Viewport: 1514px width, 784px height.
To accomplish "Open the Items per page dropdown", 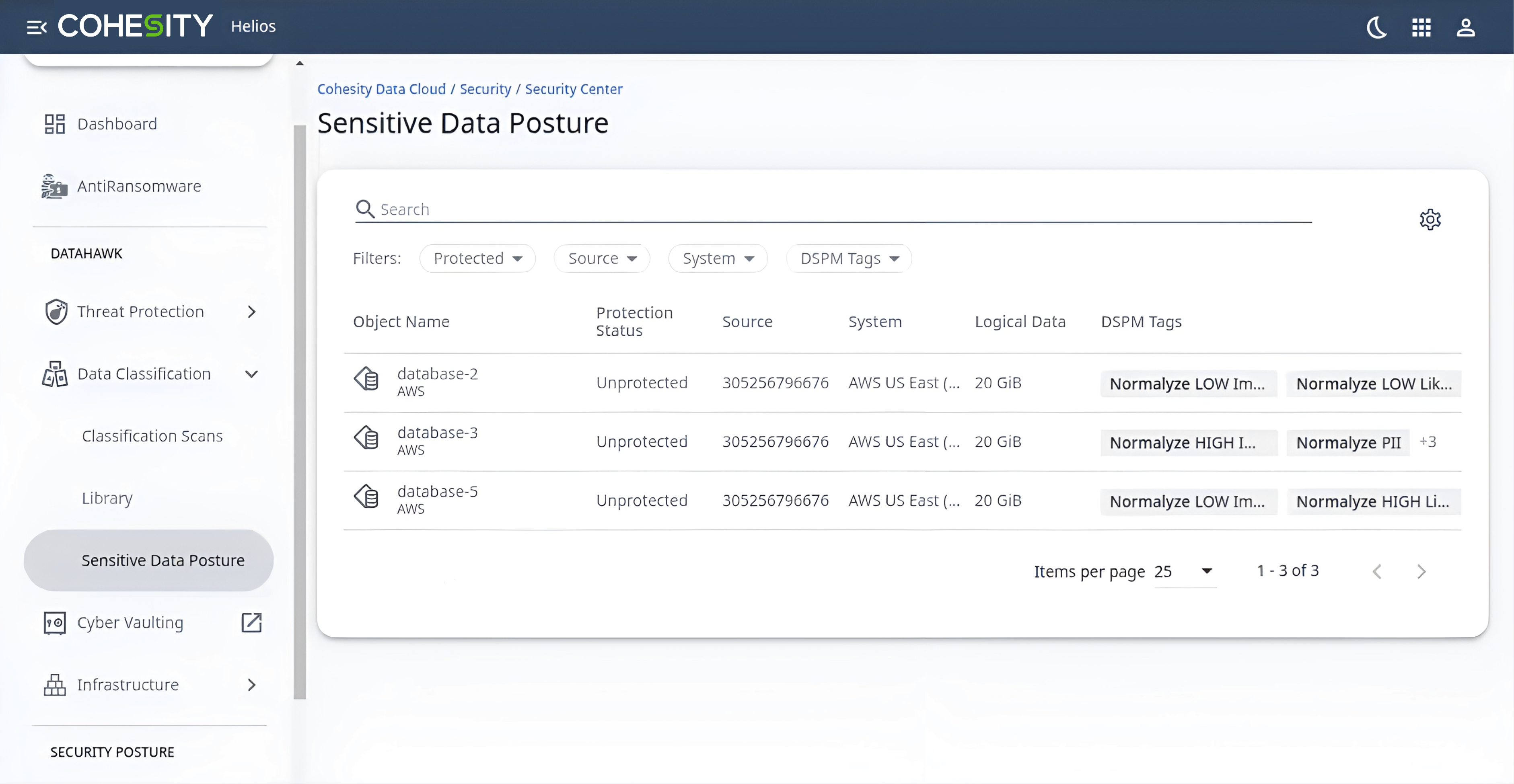I will (x=1185, y=571).
